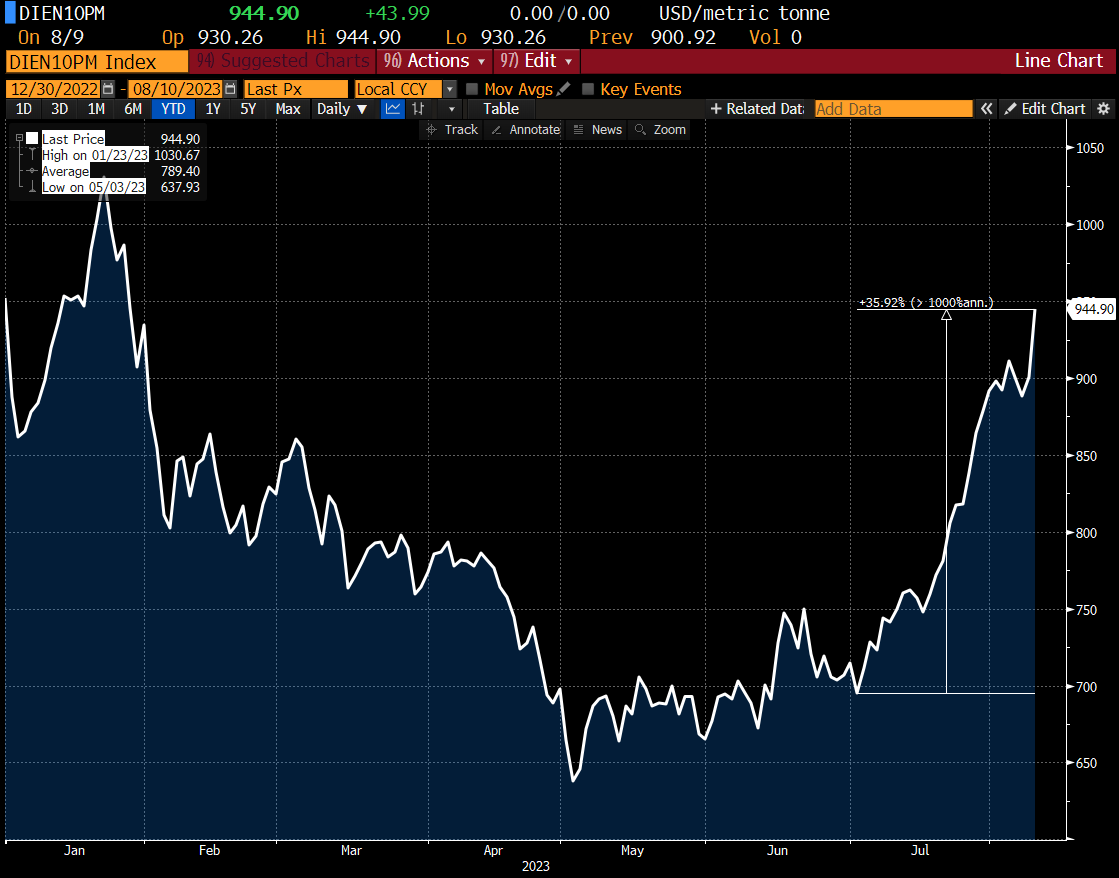1119x878 pixels.
Task: Collapse the legend tree box
Action: coord(19,138)
